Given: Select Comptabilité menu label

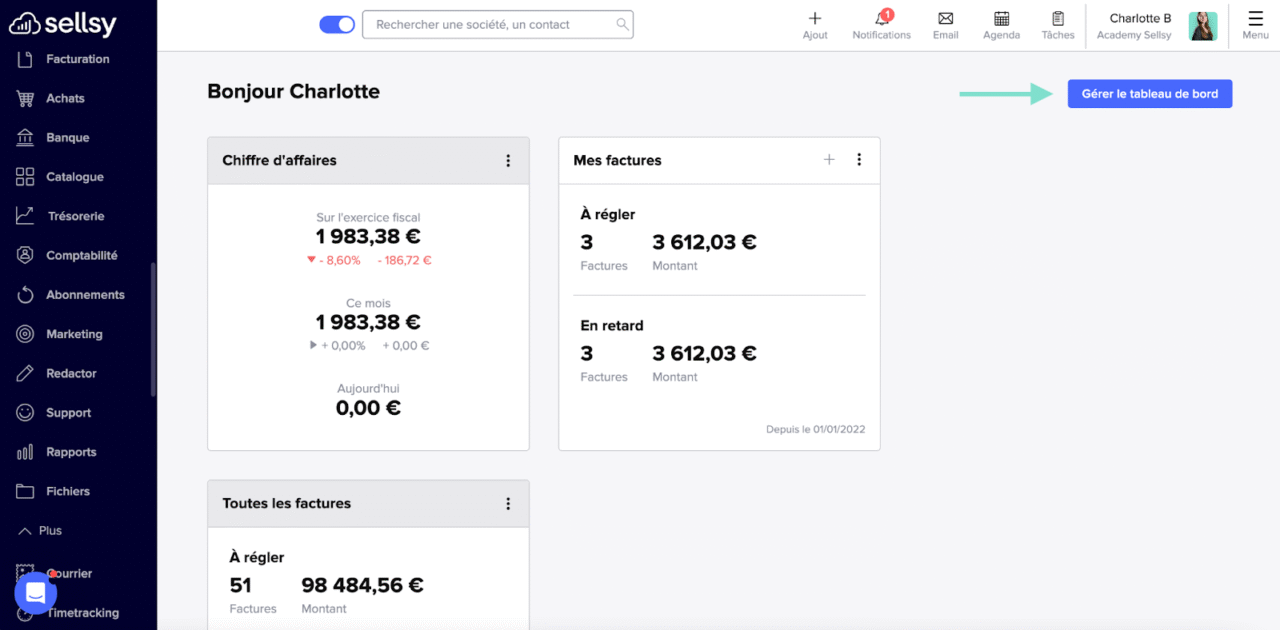Looking at the screenshot, I should [x=82, y=256].
